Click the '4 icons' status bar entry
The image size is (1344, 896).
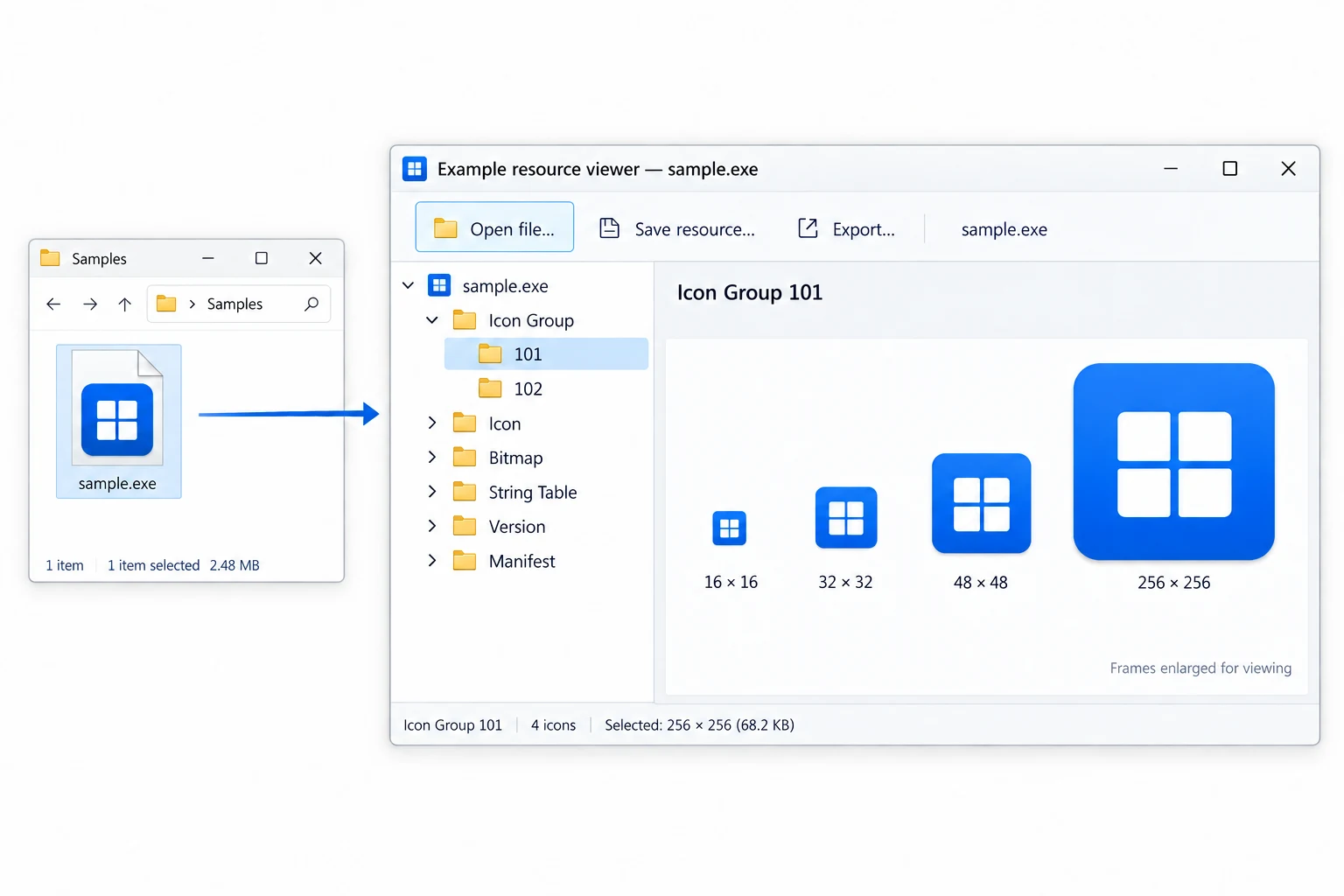[x=553, y=725]
